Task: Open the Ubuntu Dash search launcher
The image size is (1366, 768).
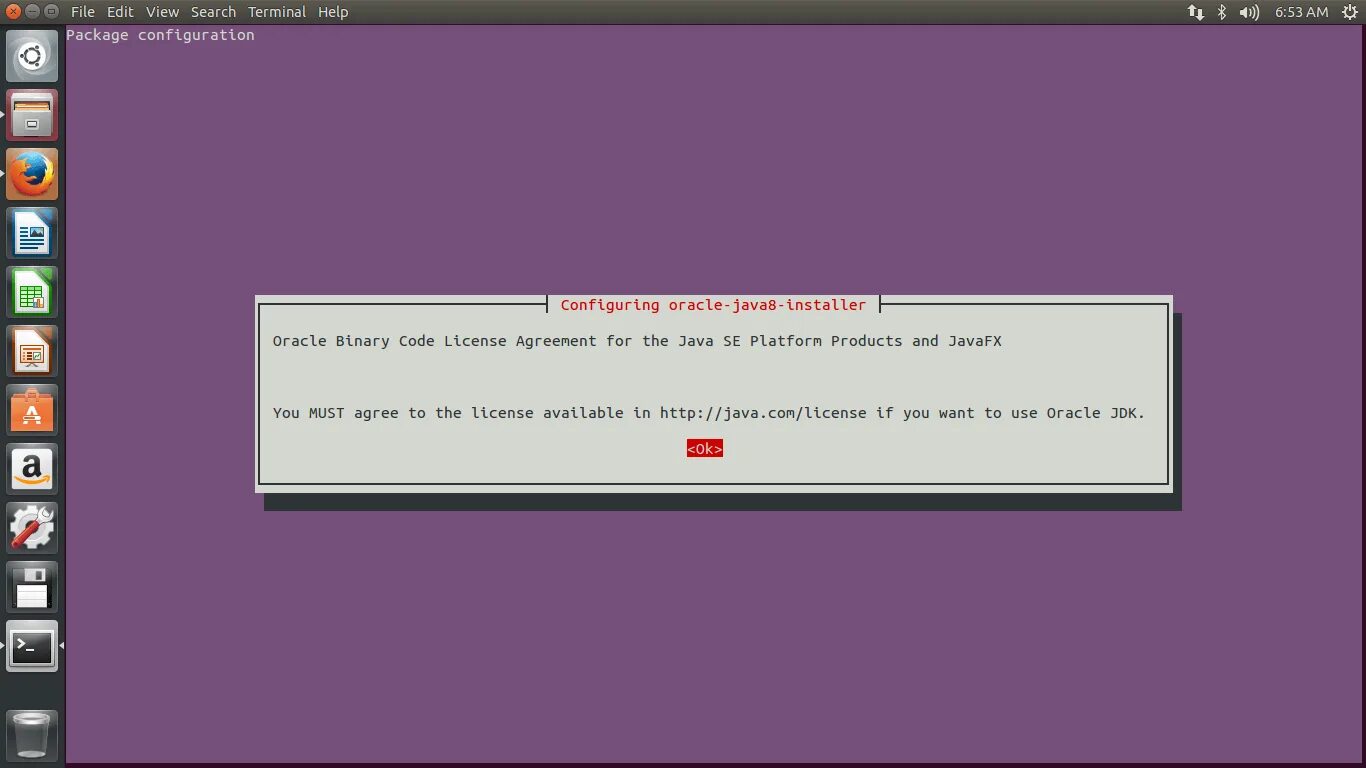Action: click(x=32, y=56)
